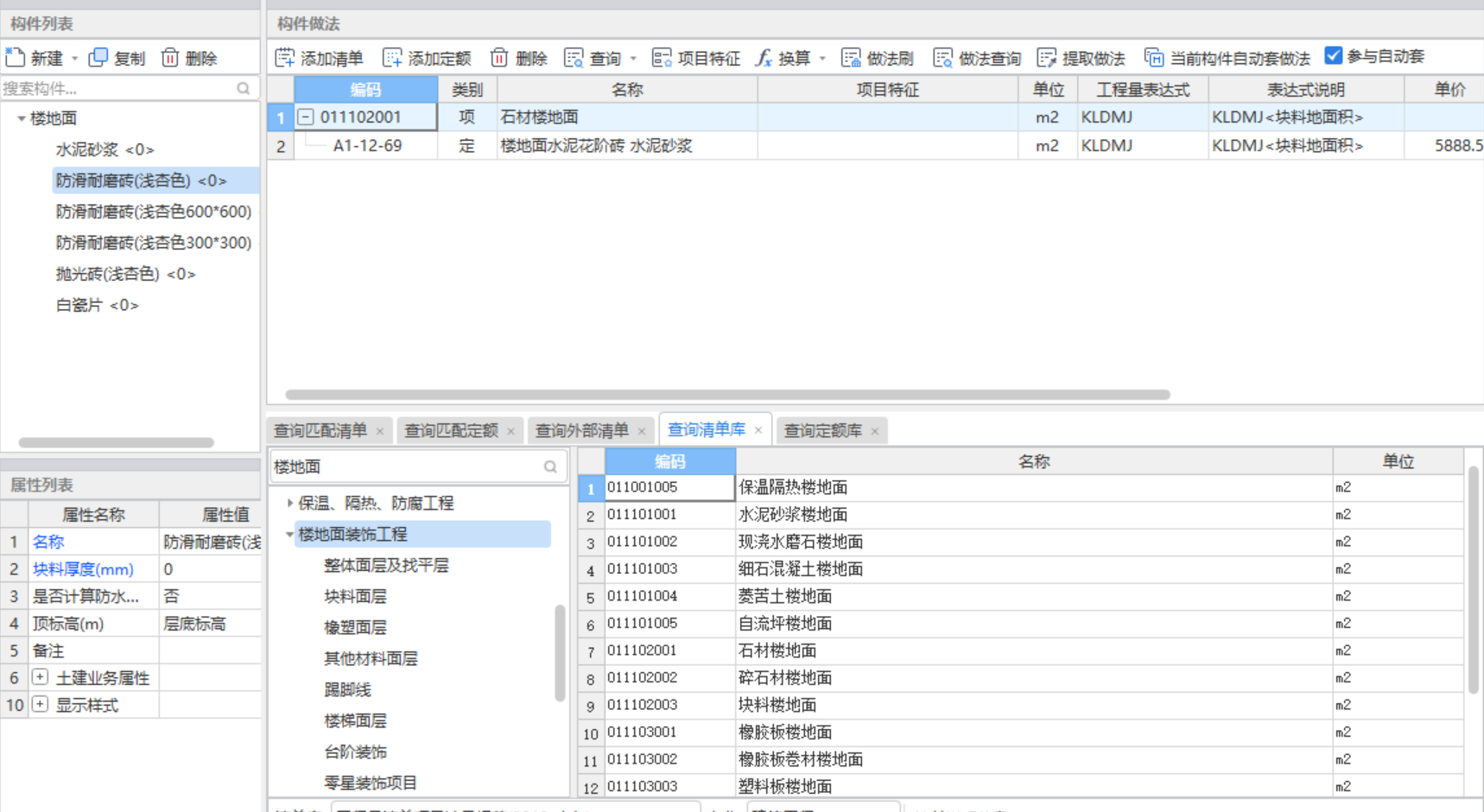Open the 新建 dropdown arrow
1484x812 pixels.
75,59
